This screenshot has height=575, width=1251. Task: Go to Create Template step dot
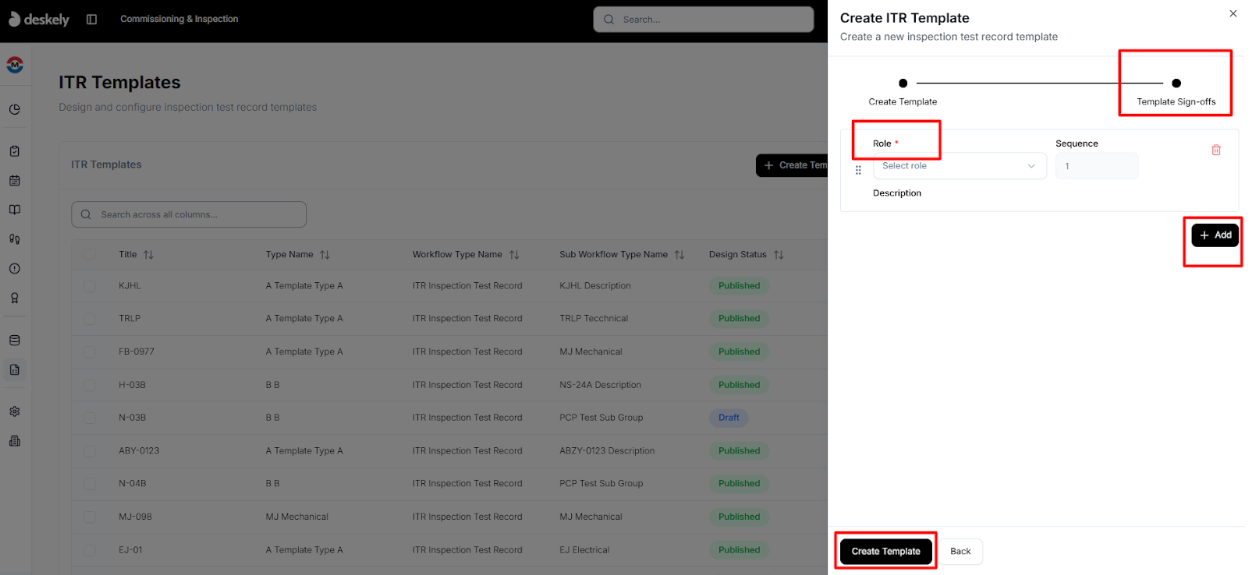903,84
